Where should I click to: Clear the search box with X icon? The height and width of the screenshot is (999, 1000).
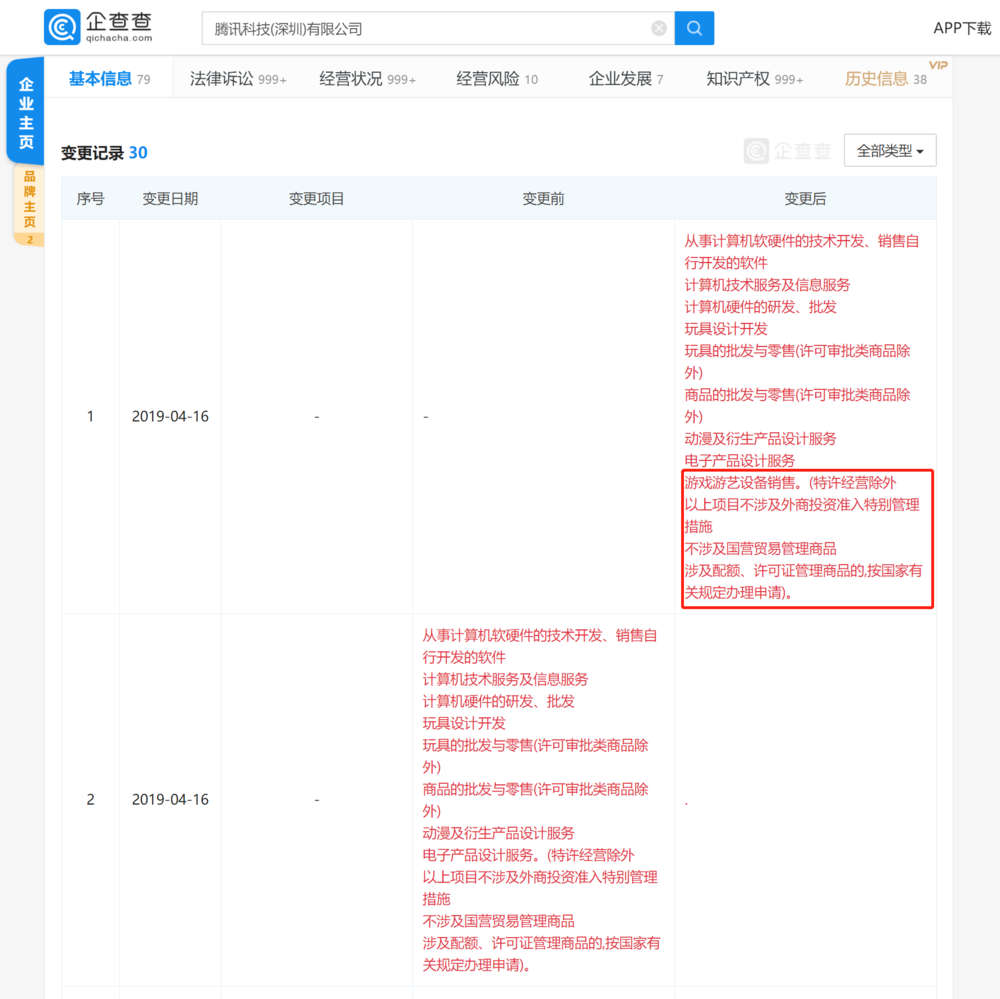point(659,28)
